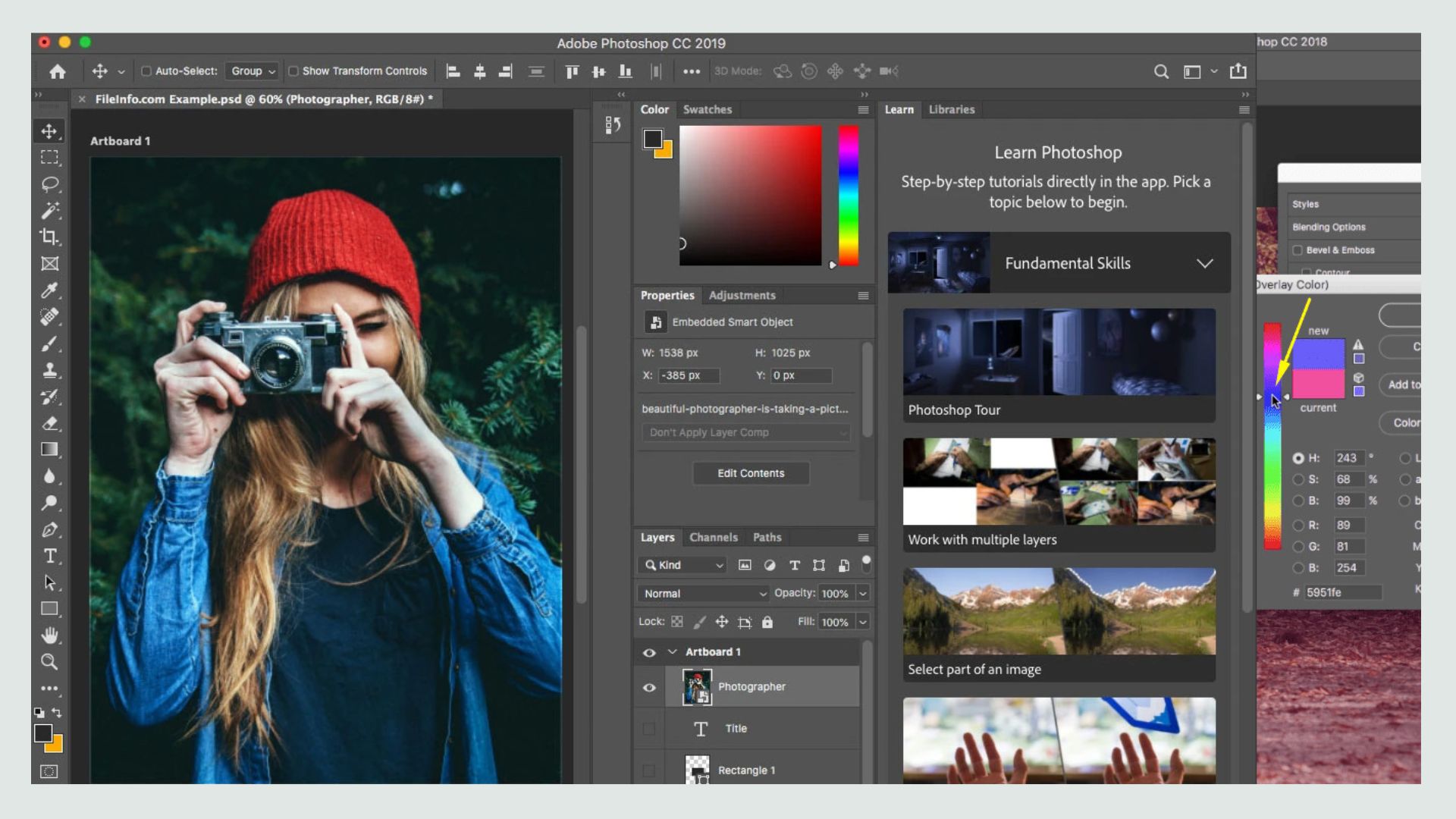Select the Move tool in toolbar

coord(49,131)
